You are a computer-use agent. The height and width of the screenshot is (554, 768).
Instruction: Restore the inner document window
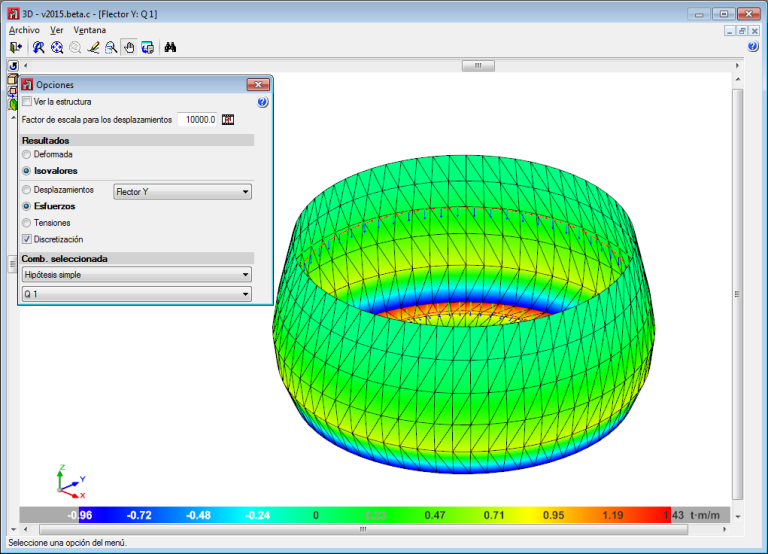pyautogui.click(x=743, y=31)
